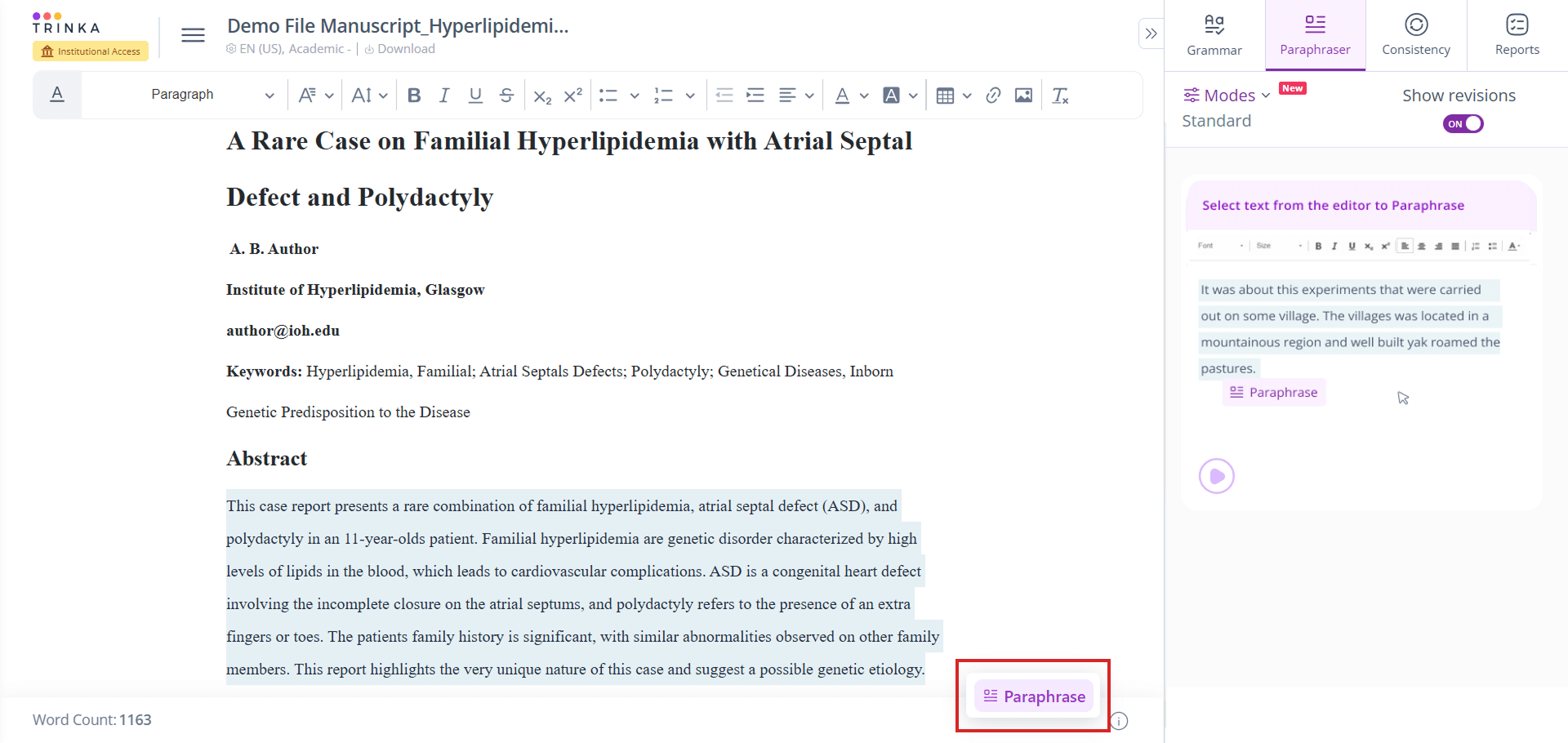Click the manuscript title heading
This screenshot has height=743, width=1568.
(x=569, y=169)
